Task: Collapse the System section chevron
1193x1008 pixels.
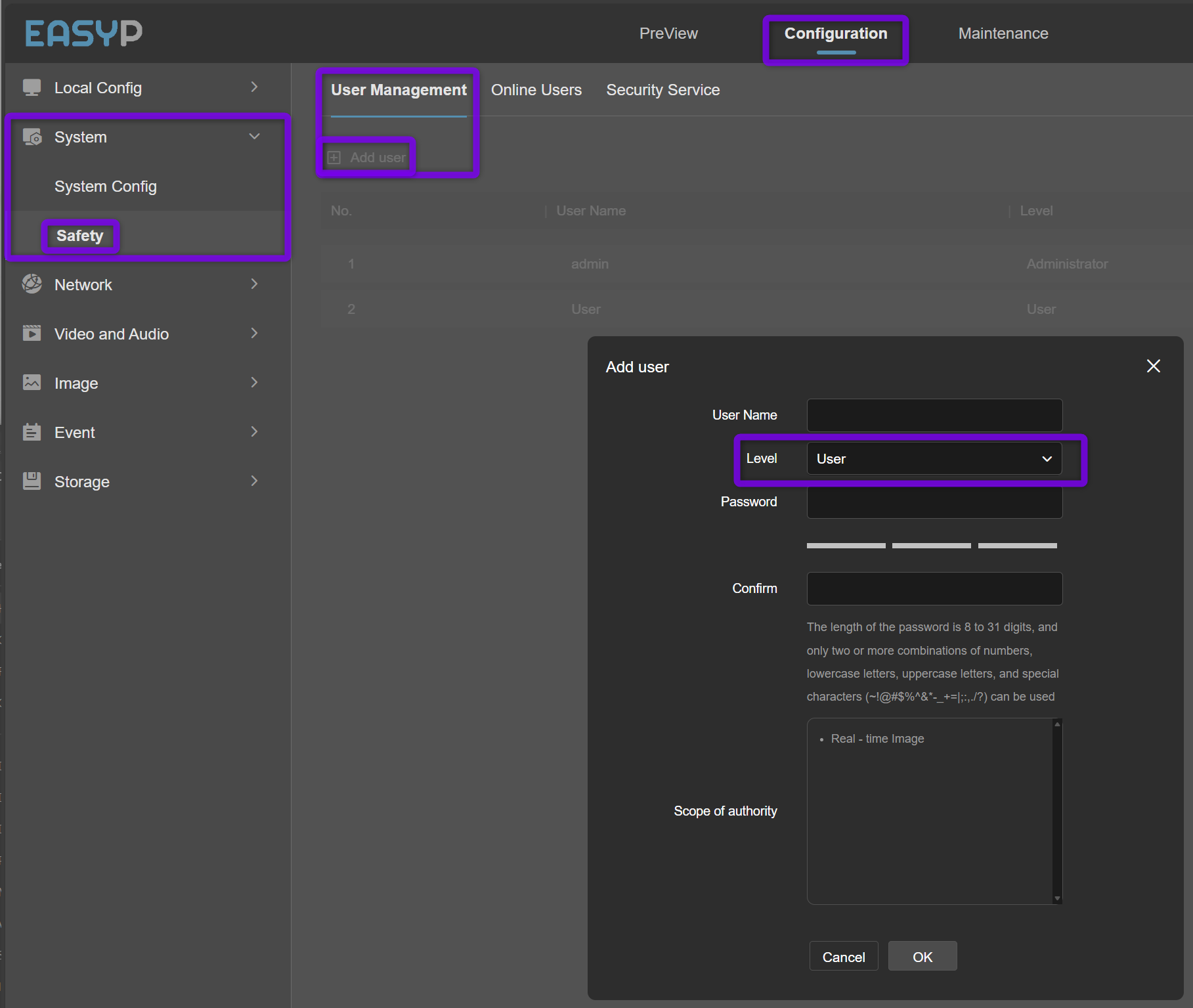Action: tap(254, 137)
